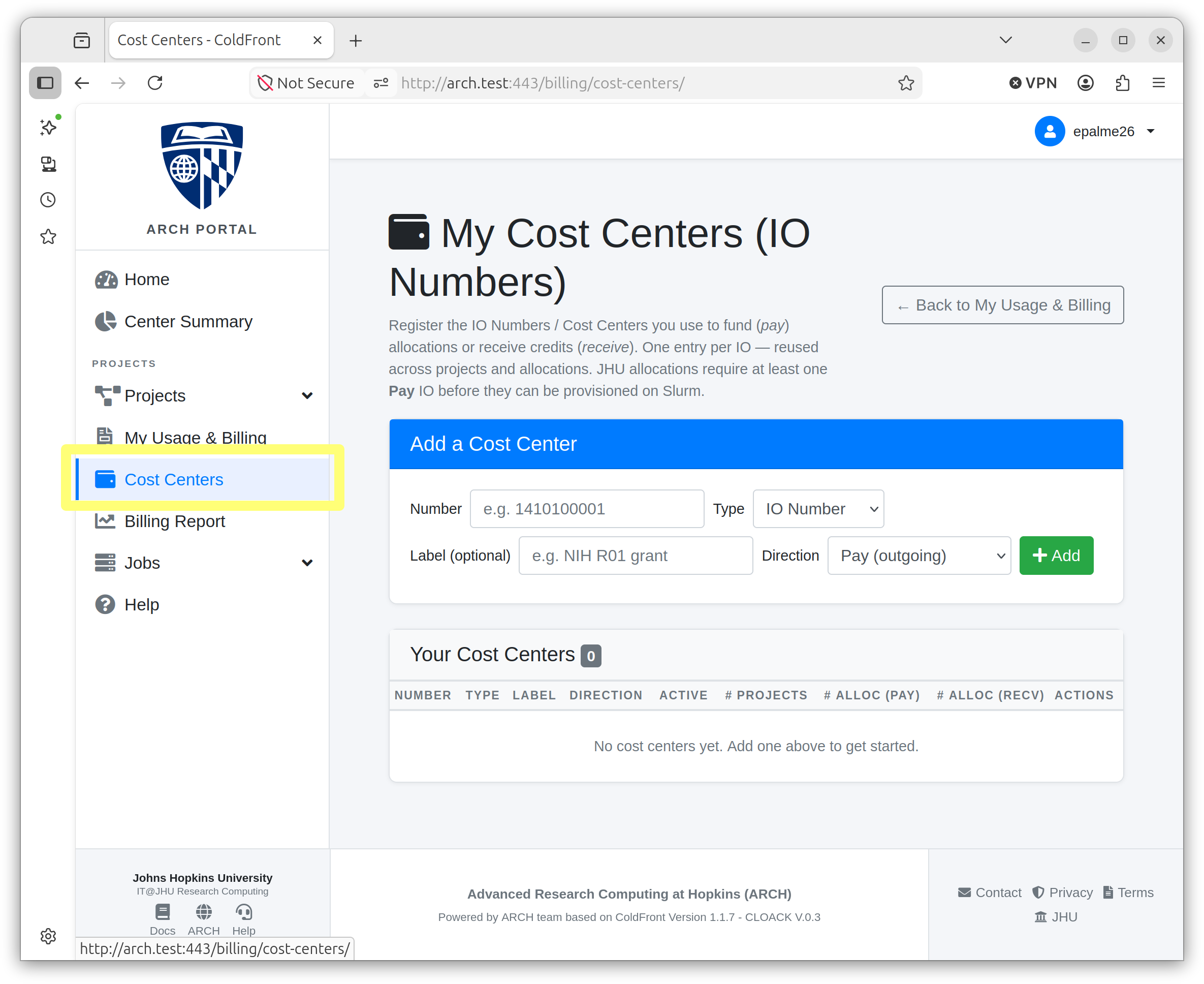The image size is (1204, 984).
Task: Click the Not Secure indicator
Action: click(x=306, y=83)
